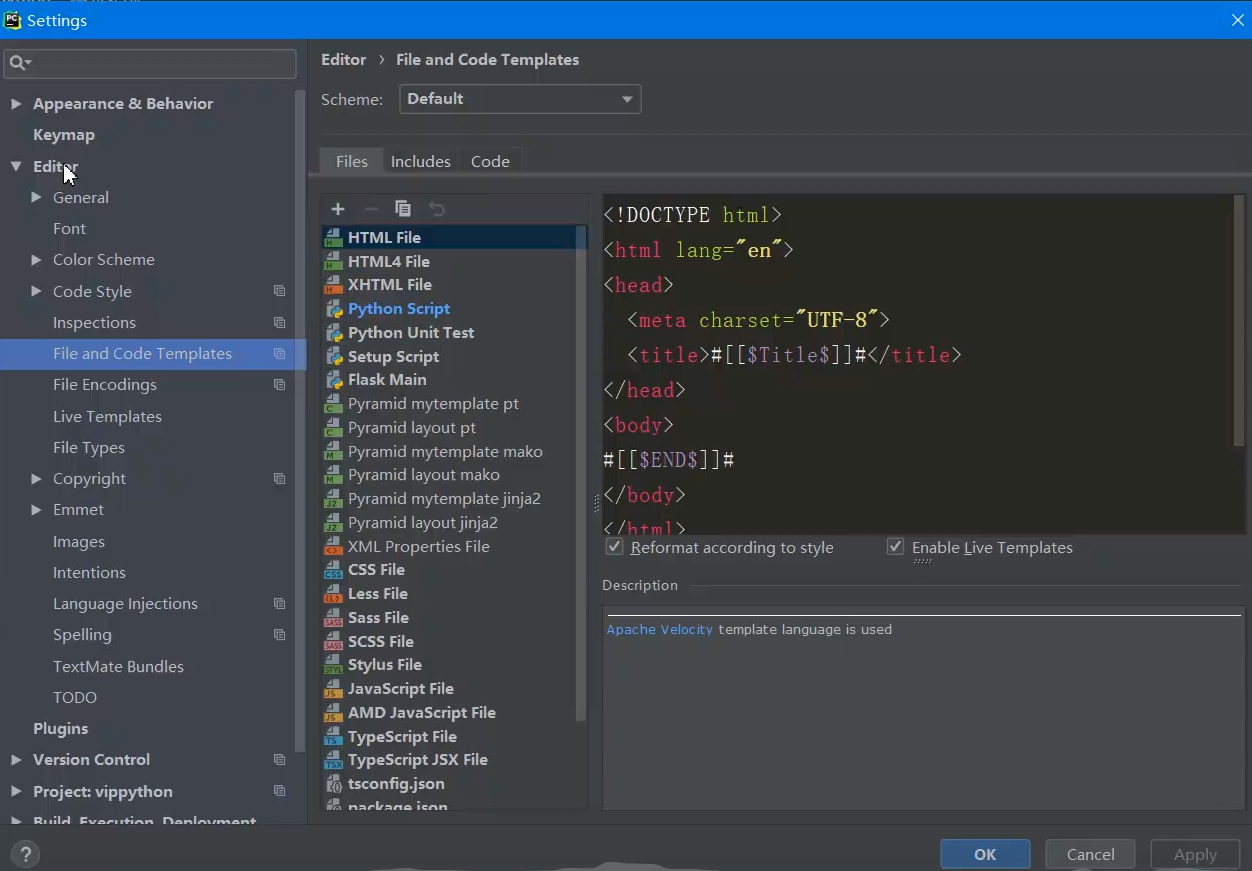Open the Scheme dropdown
The image size is (1252, 871).
[520, 99]
